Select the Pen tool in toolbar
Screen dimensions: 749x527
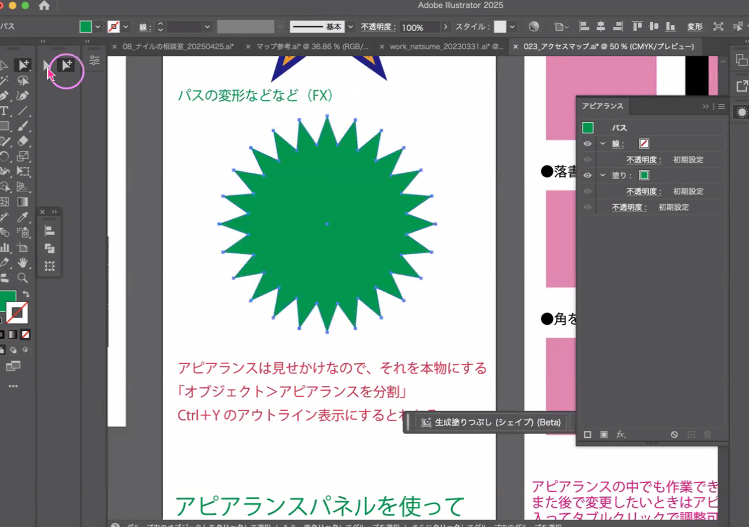tap(5, 95)
